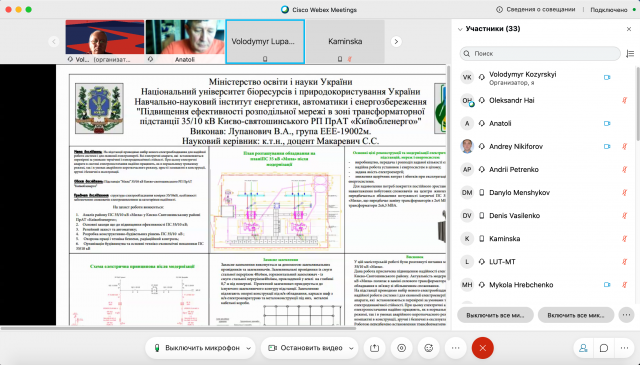Unmute all with Включить все мик... button
The image size is (640, 365).
pyautogui.click(x=576, y=315)
